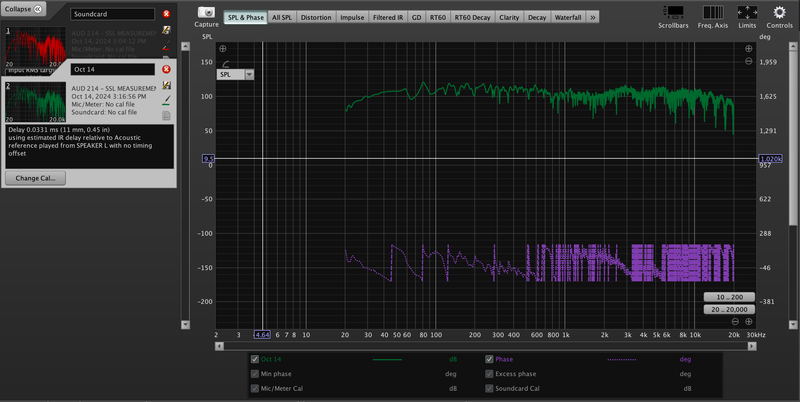Zoom in phase axis with top-right plus icon
The image size is (800, 402).
tap(748, 48)
